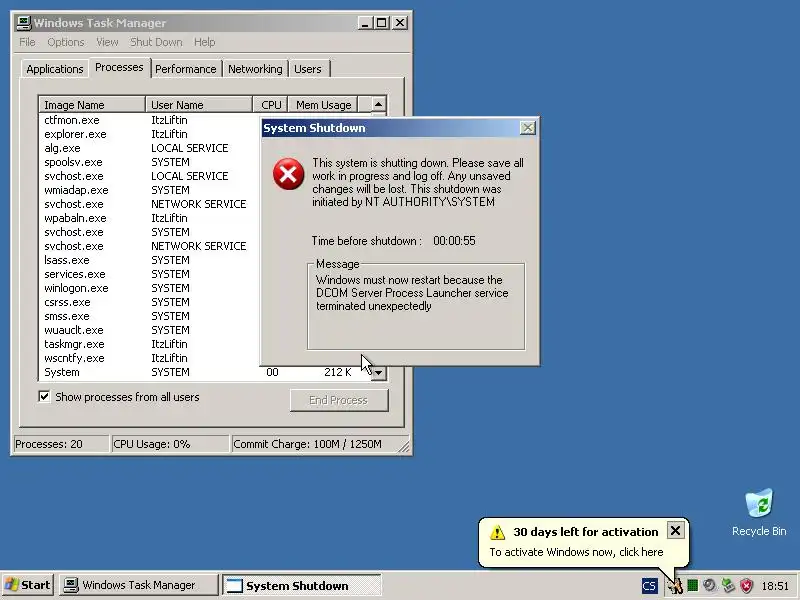
Task: Select the wmiadap.exe process row
Action: [x=149, y=190]
